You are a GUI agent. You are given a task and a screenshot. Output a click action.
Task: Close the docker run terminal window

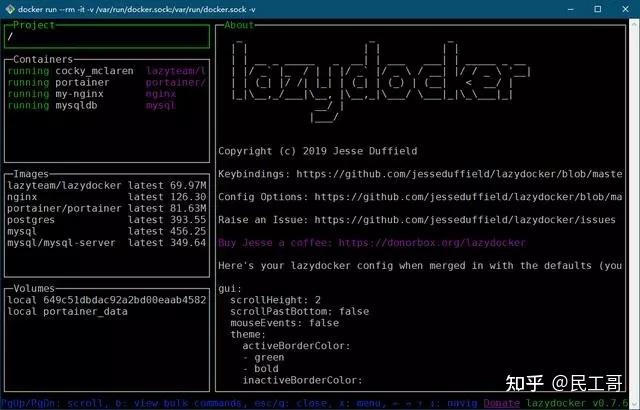pos(625,9)
